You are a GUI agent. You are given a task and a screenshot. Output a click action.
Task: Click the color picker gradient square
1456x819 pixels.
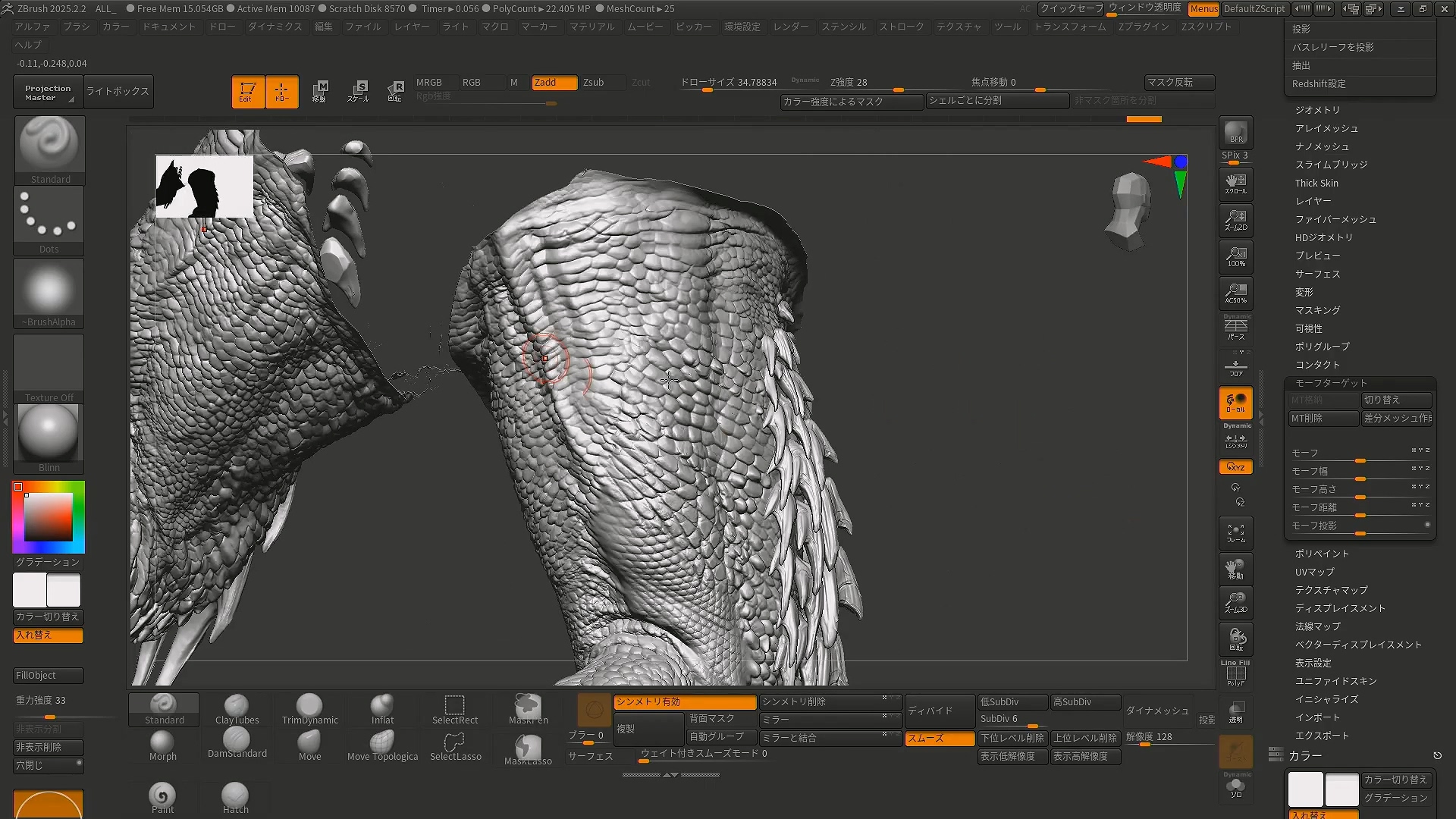pyautogui.click(x=48, y=517)
